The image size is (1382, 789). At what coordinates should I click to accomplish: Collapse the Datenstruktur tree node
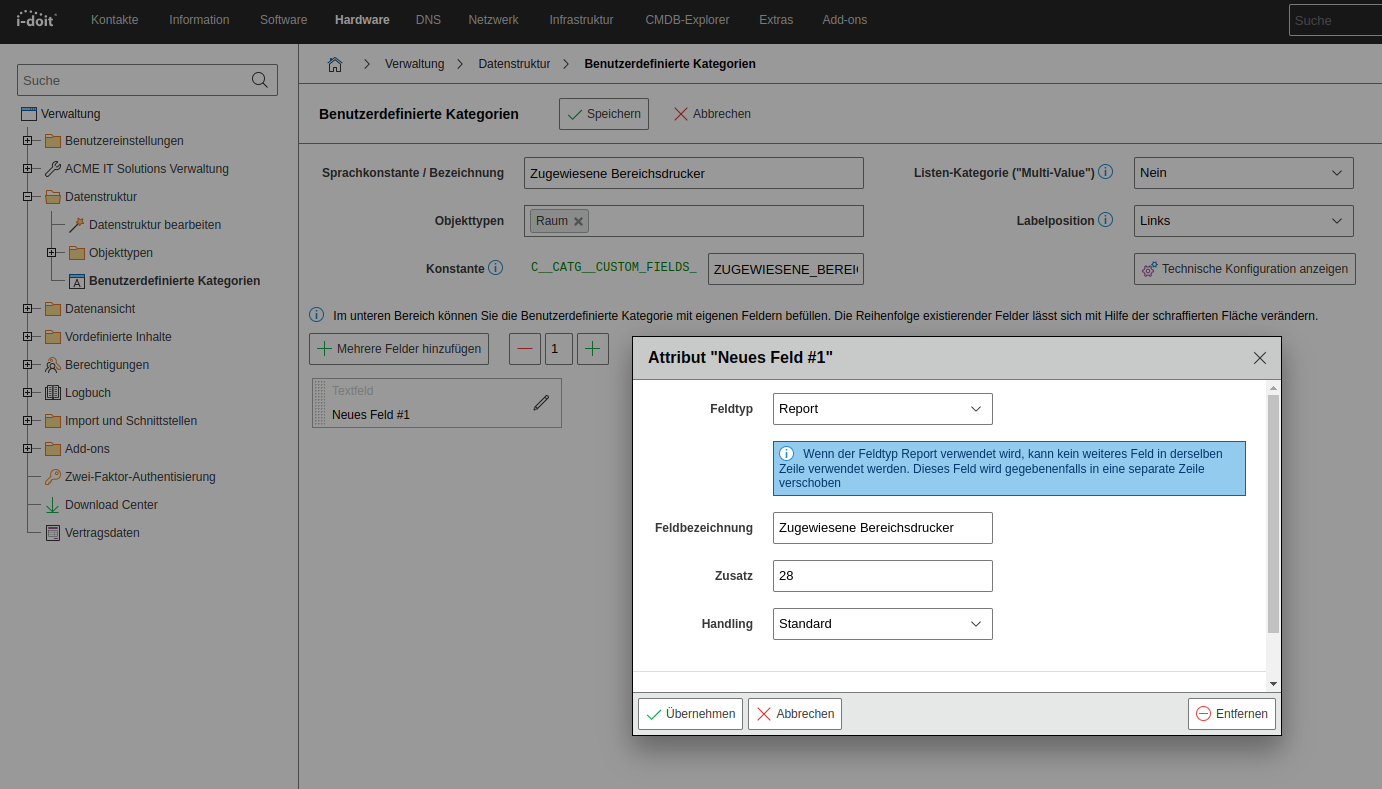click(28, 197)
